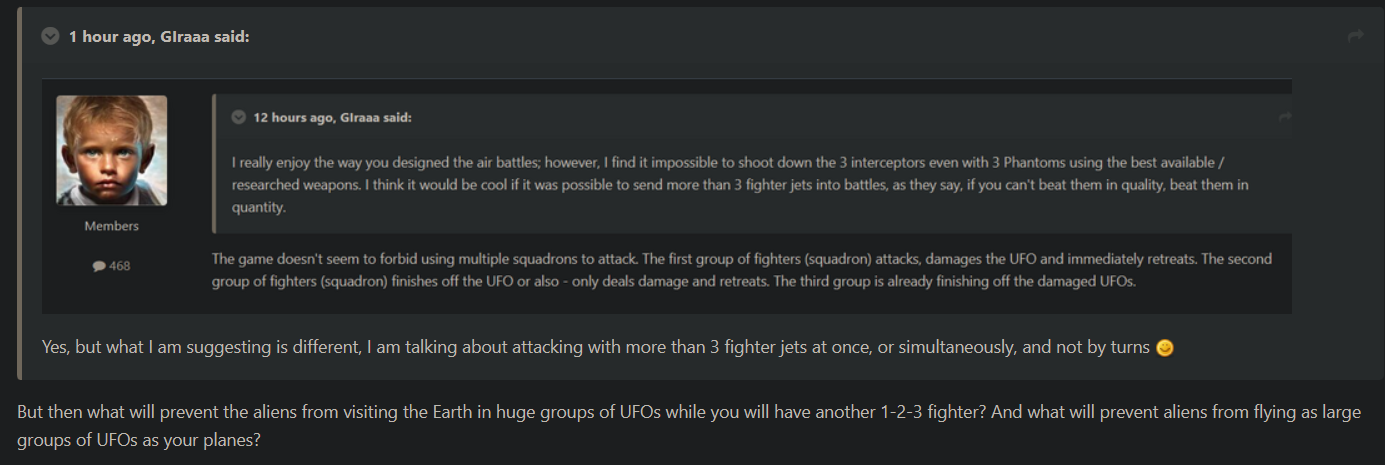
Task: Collapse the "1 hour ago" outer quote chevron
Action: click(50, 37)
